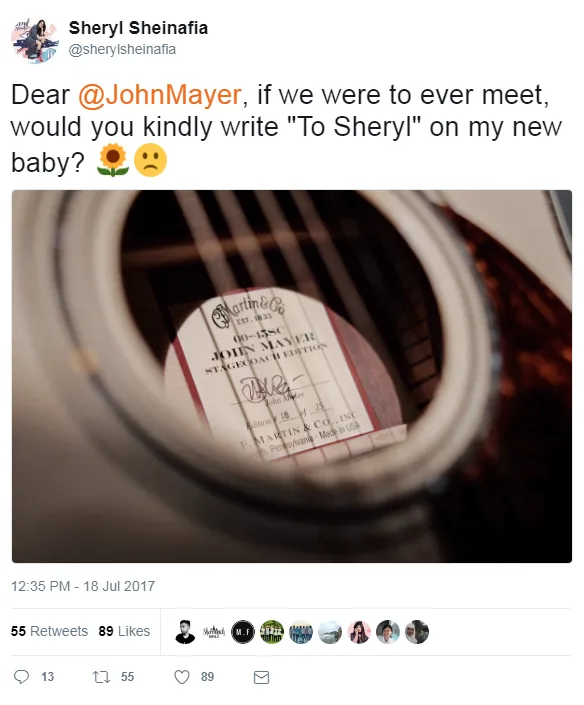Click the retweet arrows icon
Image resolution: width=584 pixels, height=705 pixels.
tap(101, 677)
